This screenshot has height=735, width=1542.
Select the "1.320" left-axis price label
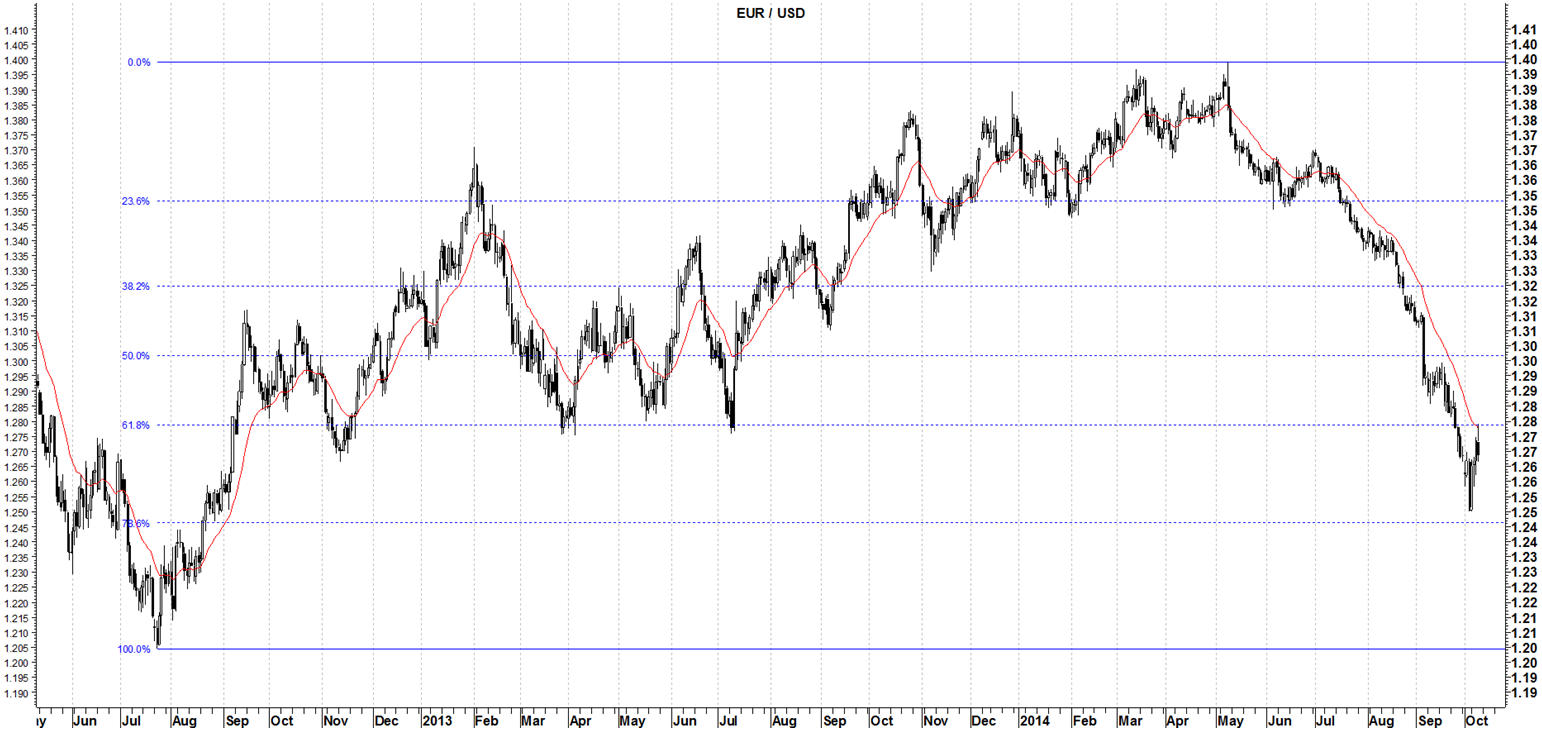[16, 301]
